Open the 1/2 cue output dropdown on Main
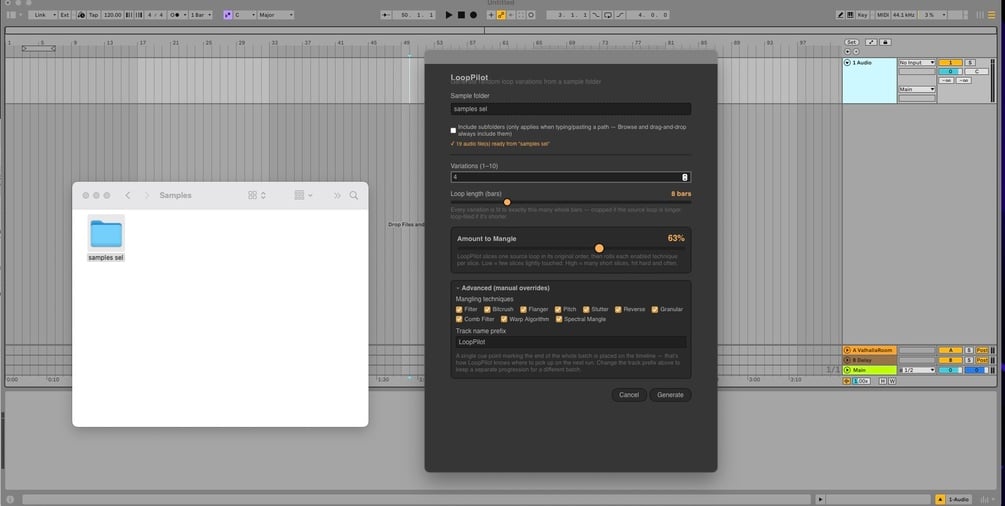 coord(918,370)
